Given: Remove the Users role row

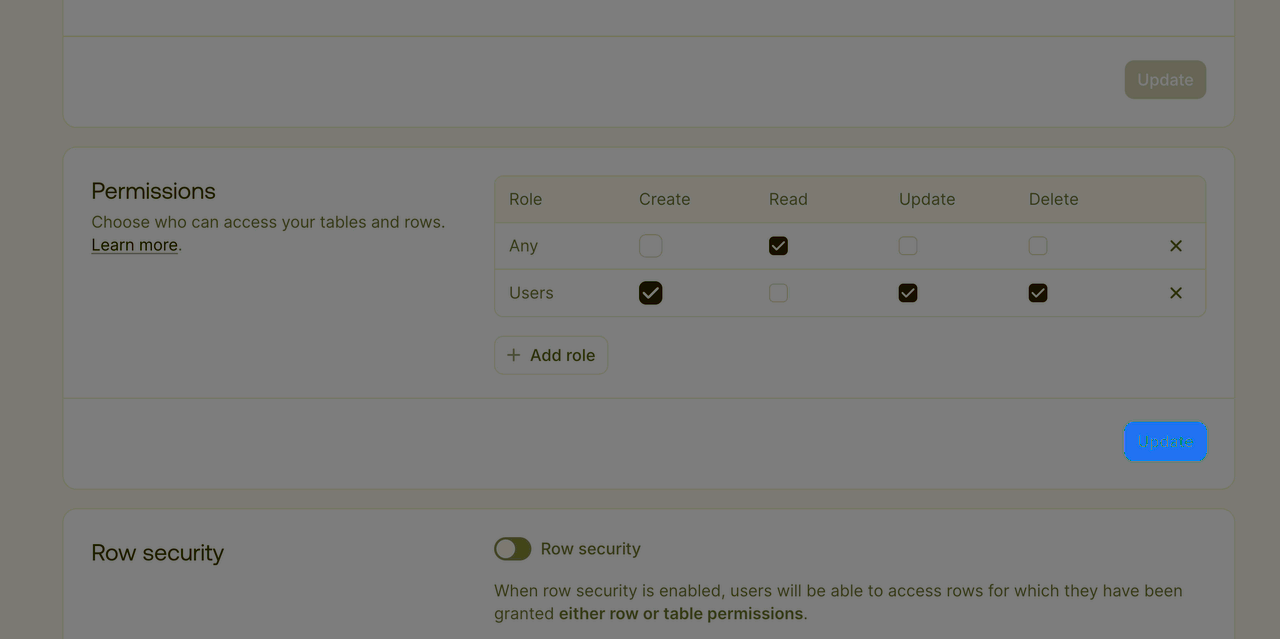Looking at the screenshot, I should 1176,292.
